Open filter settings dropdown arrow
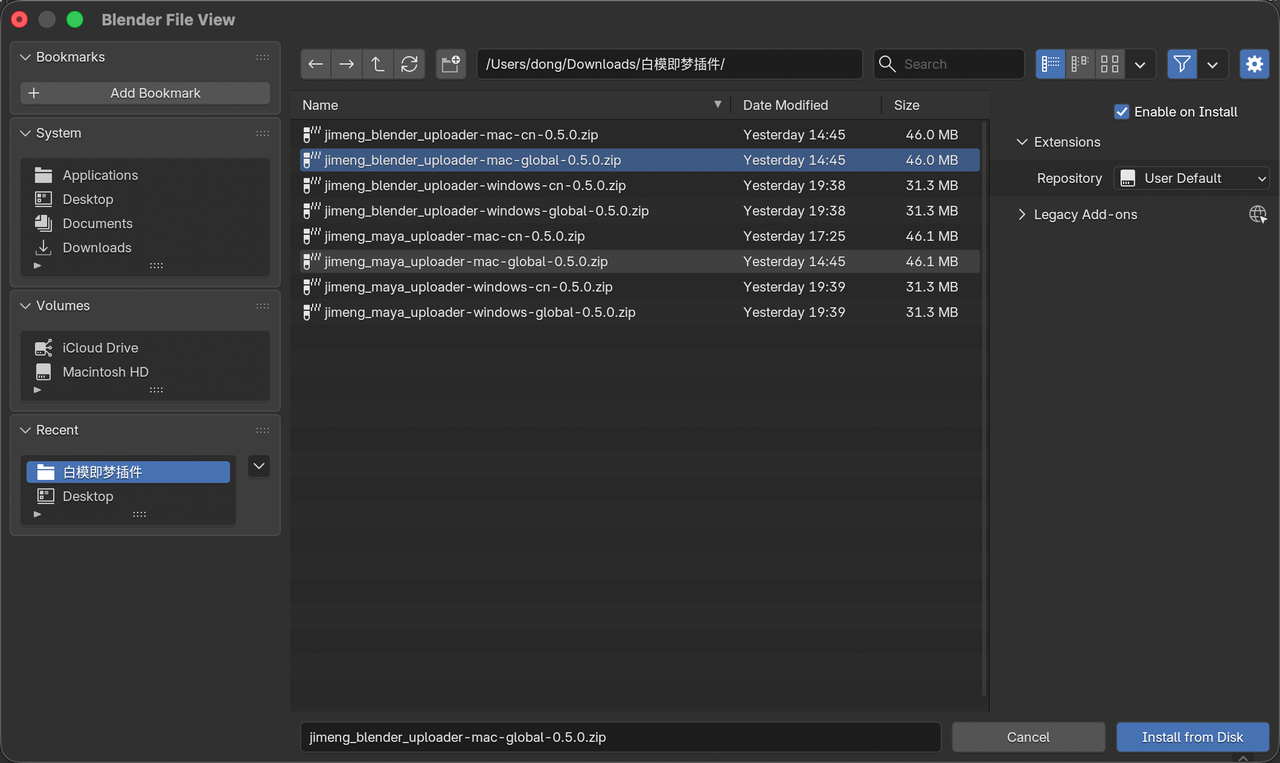The height and width of the screenshot is (763, 1280). pos(1213,64)
